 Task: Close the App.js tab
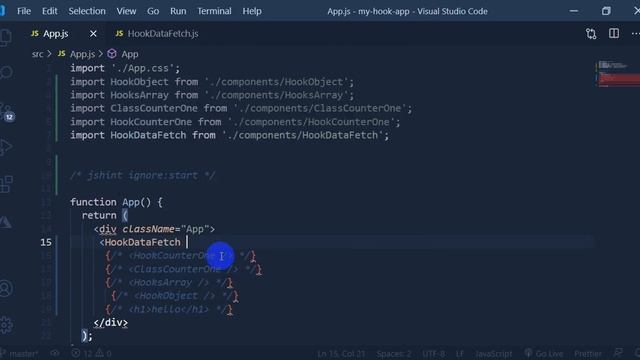point(93,33)
